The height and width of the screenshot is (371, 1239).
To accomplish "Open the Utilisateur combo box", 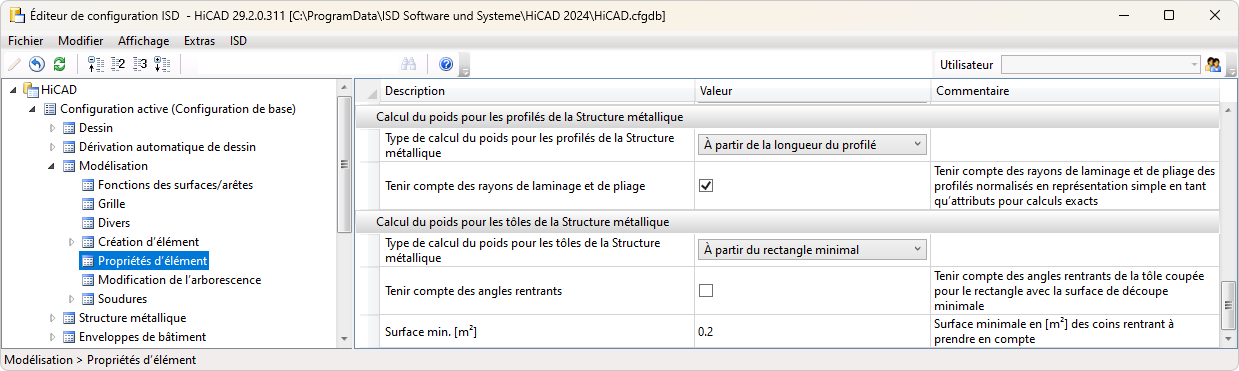I will coord(1101,64).
